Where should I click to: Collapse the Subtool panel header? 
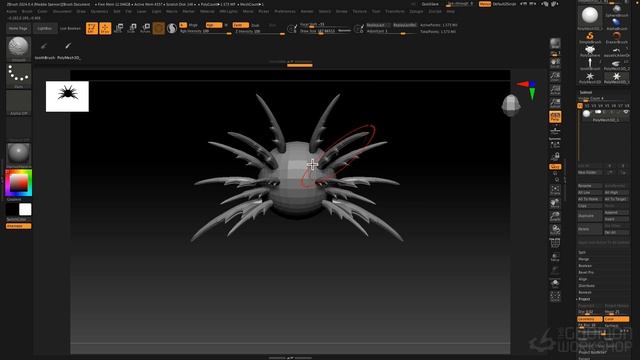(586, 92)
